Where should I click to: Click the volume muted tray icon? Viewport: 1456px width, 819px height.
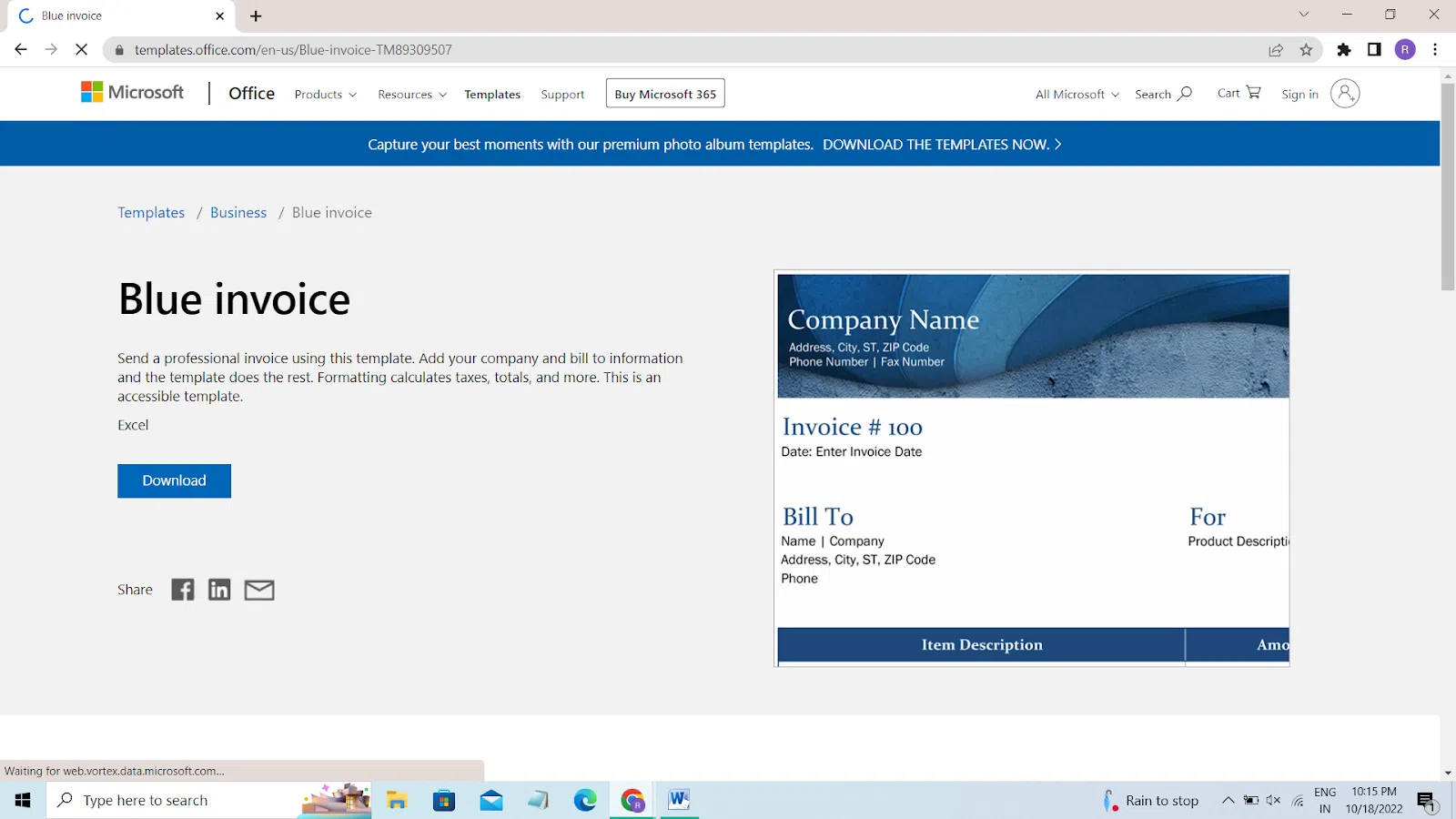(1273, 801)
